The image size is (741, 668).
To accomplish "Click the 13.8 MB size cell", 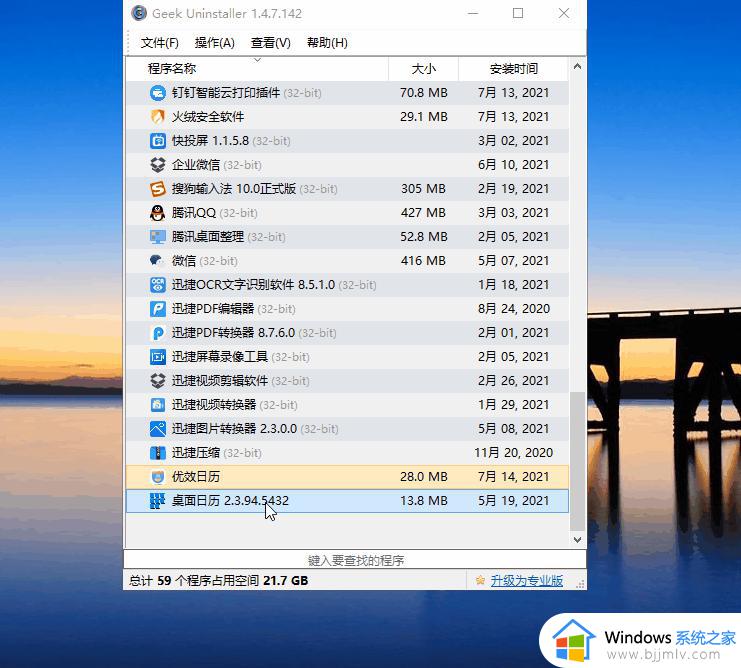I will [423, 501].
